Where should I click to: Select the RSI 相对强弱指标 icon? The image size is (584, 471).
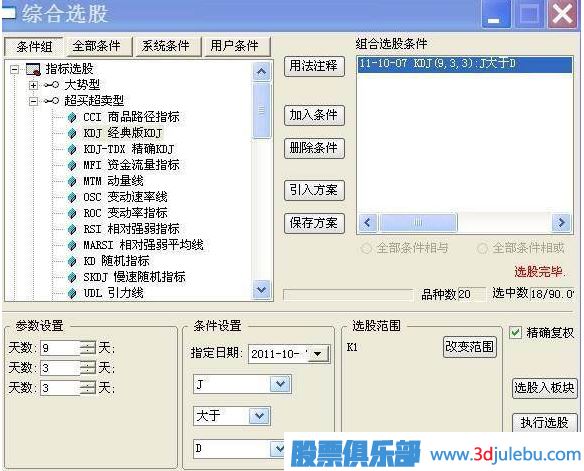click(x=72, y=230)
